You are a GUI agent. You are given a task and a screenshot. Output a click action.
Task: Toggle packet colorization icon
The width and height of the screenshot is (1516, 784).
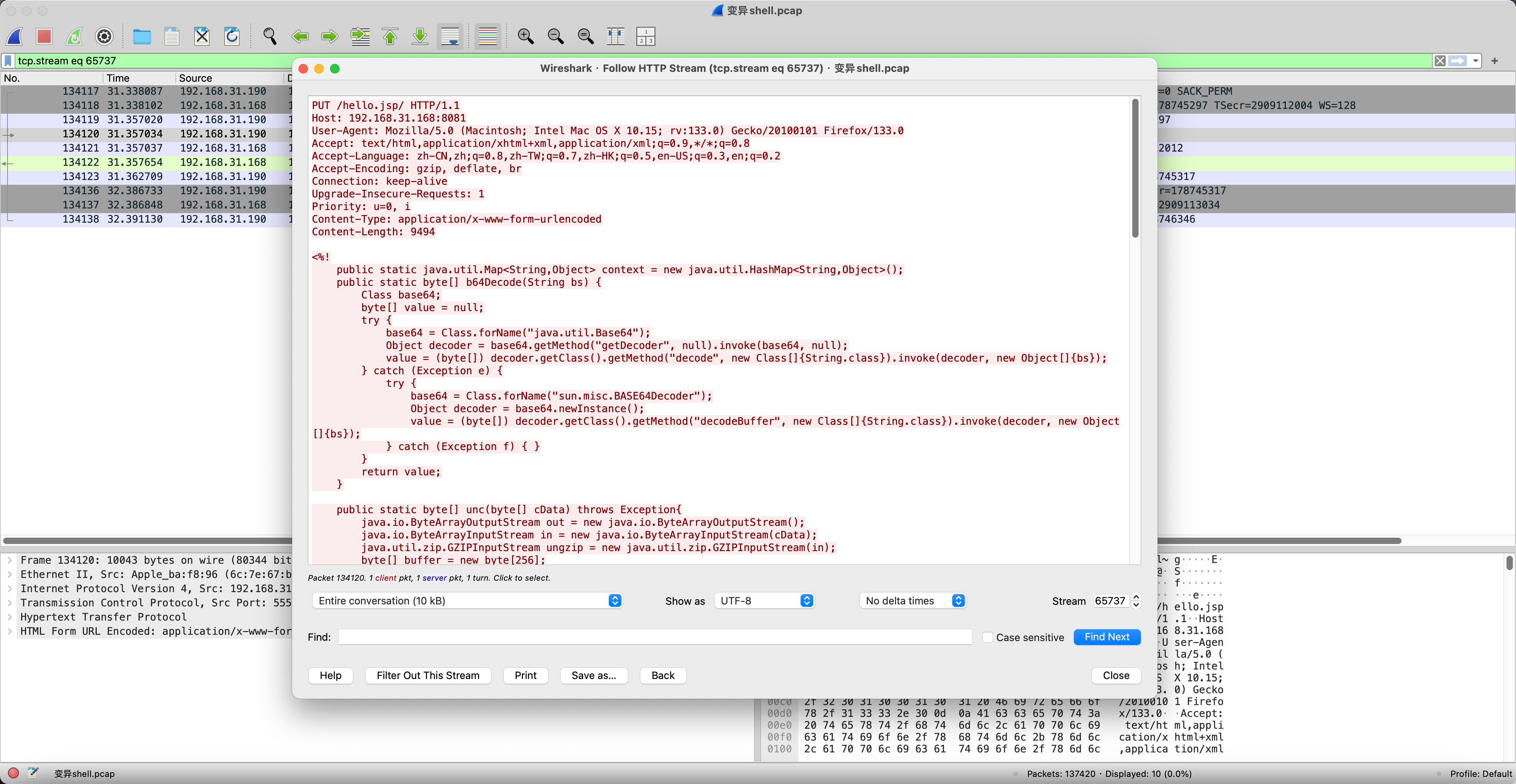(x=488, y=36)
